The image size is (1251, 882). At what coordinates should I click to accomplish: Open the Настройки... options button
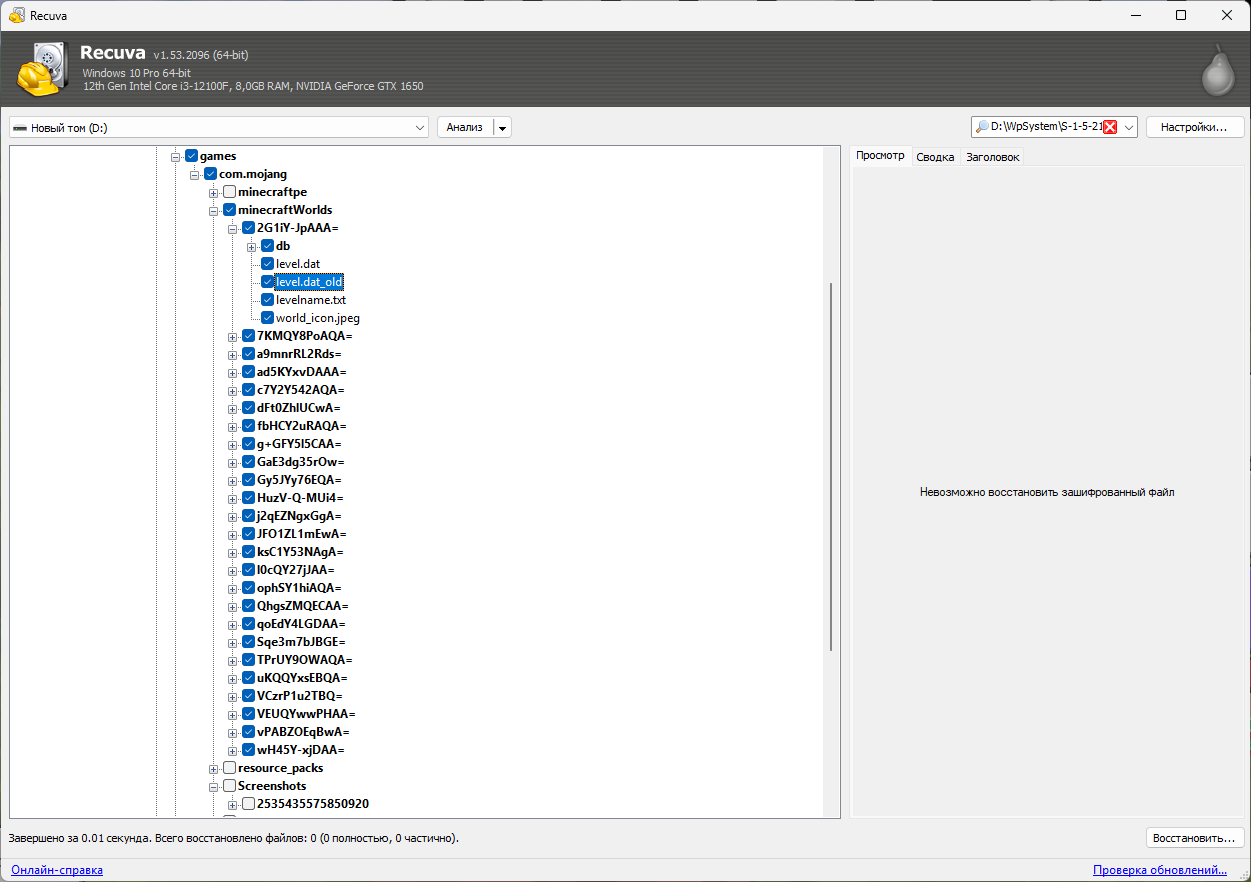1194,127
